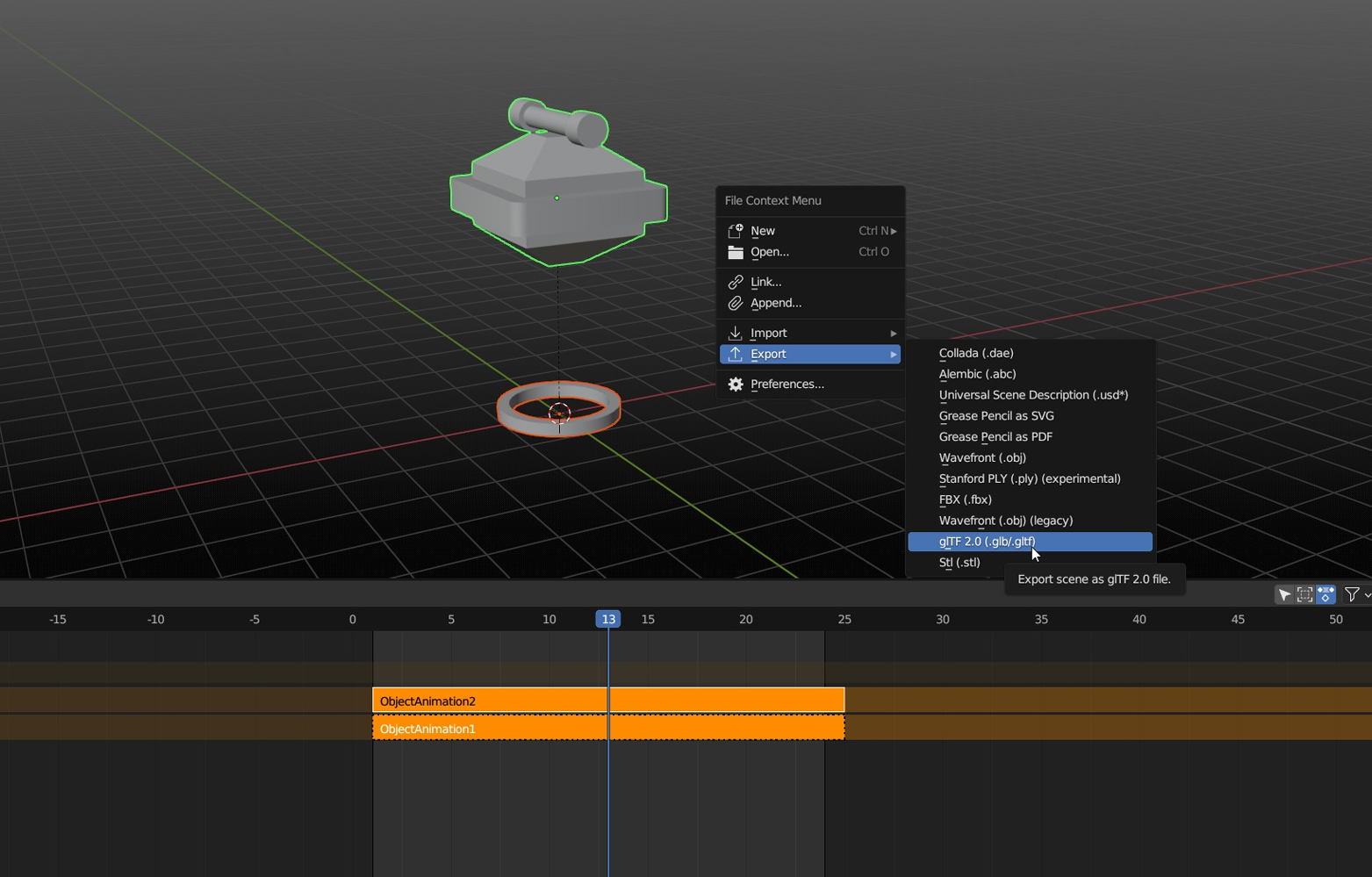The width and height of the screenshot is (1372, 877).
Task: Click the FBX (.fbx) export entry
Action: point(965,499)
